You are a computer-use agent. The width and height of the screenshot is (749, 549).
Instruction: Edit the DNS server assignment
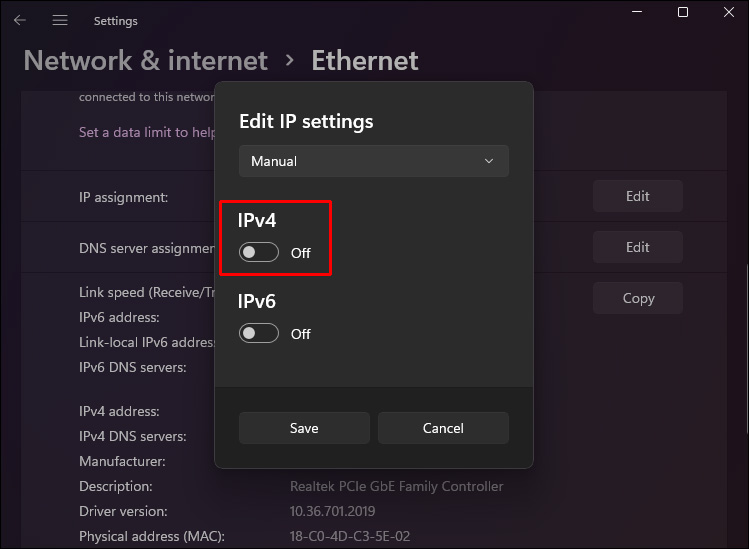(637, 247)
